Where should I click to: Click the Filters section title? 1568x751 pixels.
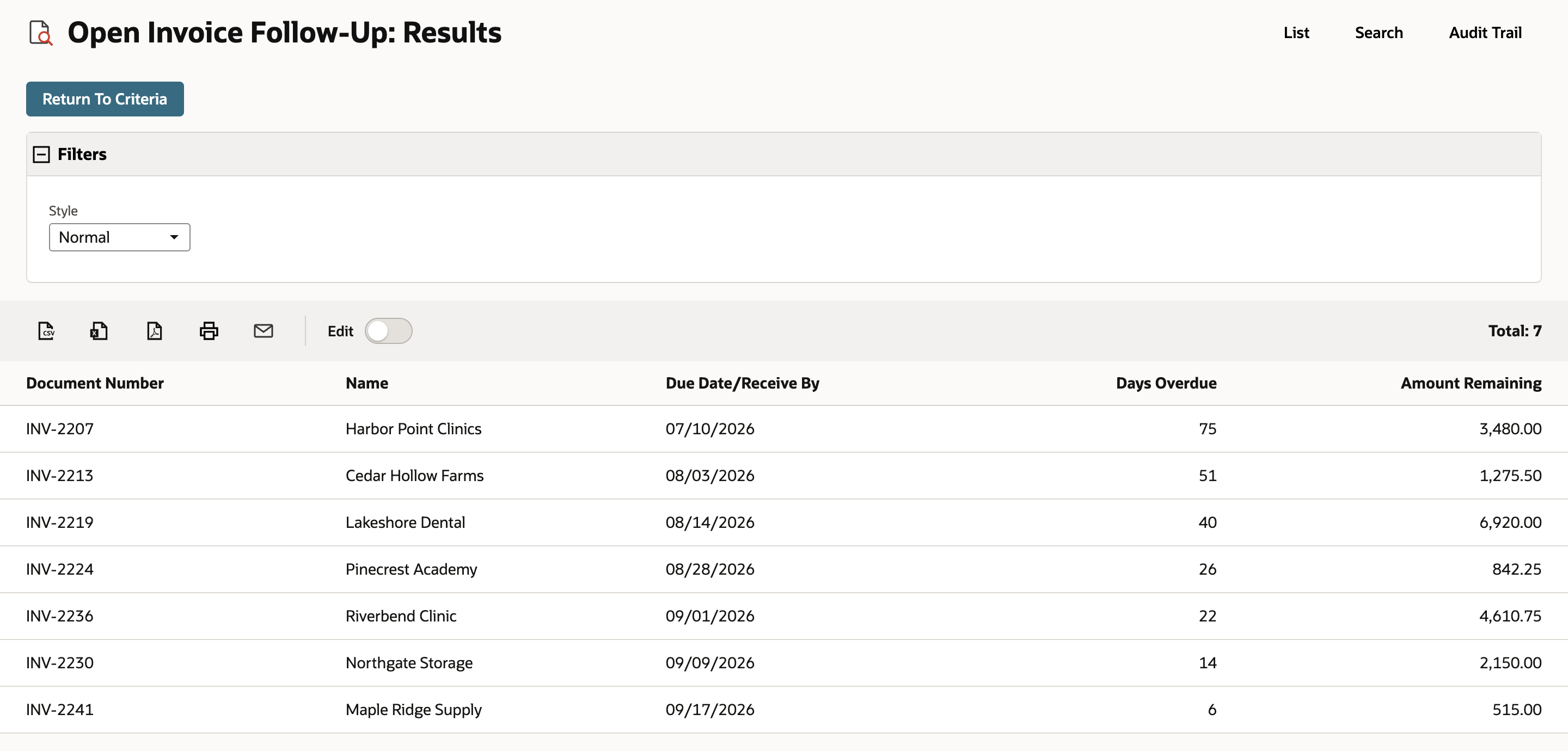tap(82, 154)
